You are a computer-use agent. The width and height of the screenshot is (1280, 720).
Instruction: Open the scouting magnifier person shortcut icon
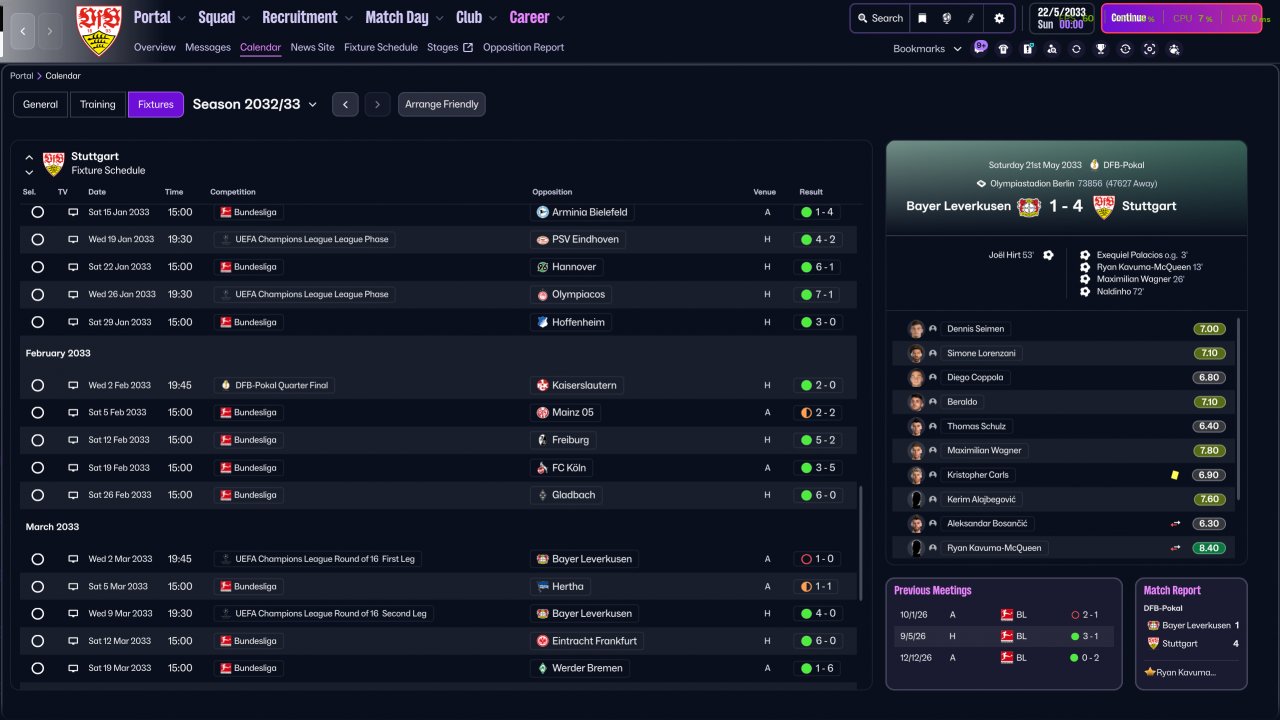pyautogui.click(x=1052, y=49)
